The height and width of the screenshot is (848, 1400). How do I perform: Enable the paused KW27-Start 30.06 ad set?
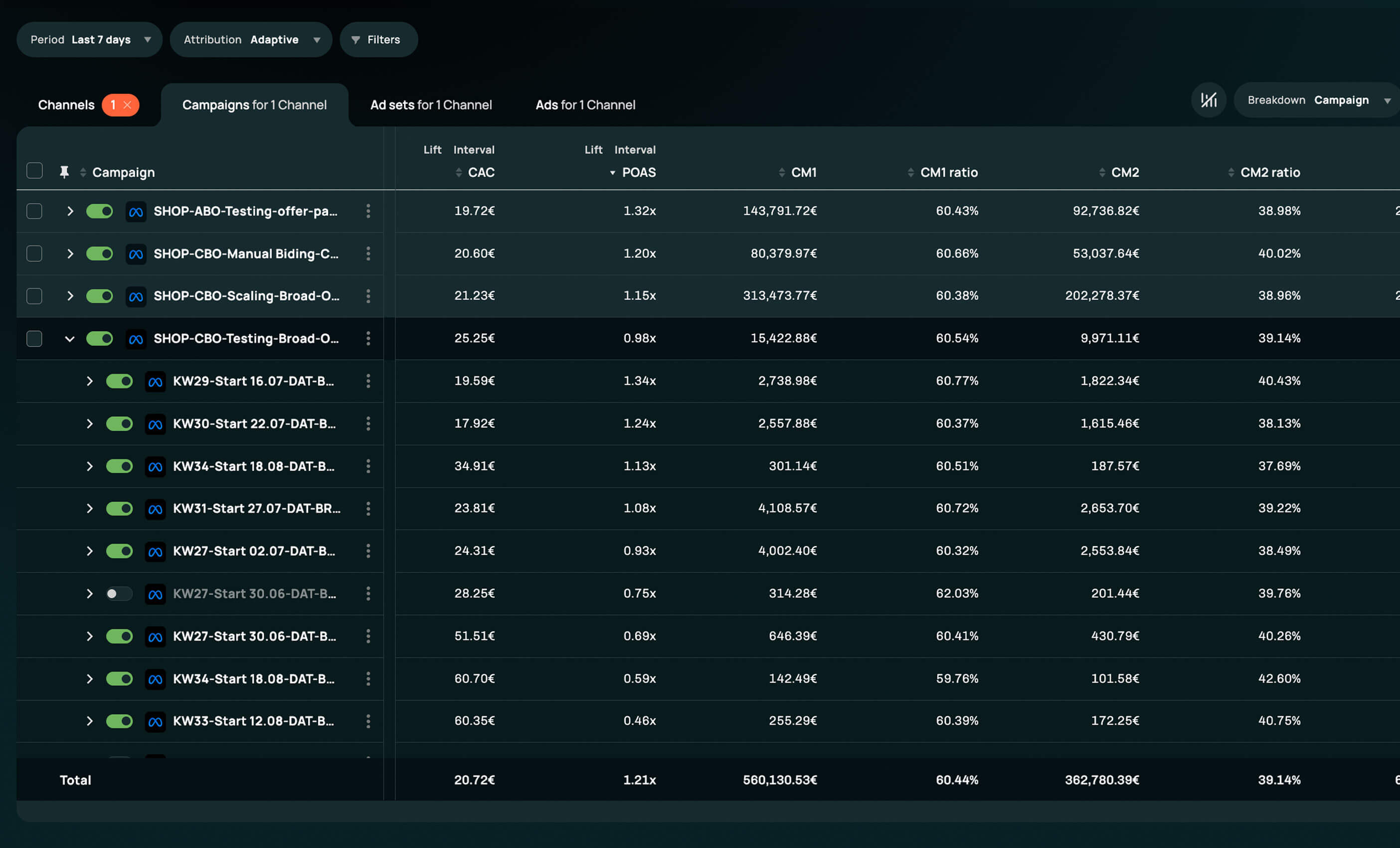(x=119, y=594)
